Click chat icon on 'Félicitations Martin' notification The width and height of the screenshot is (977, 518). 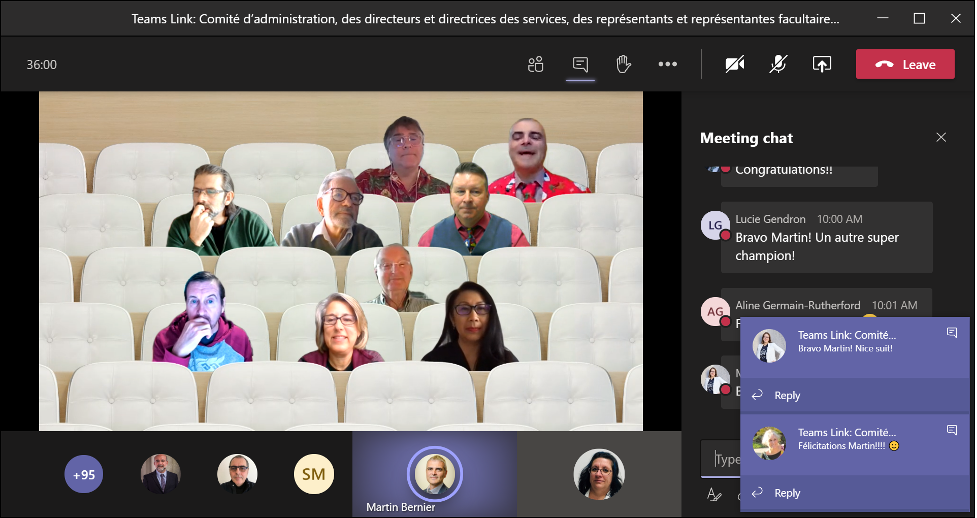point(952,430)
